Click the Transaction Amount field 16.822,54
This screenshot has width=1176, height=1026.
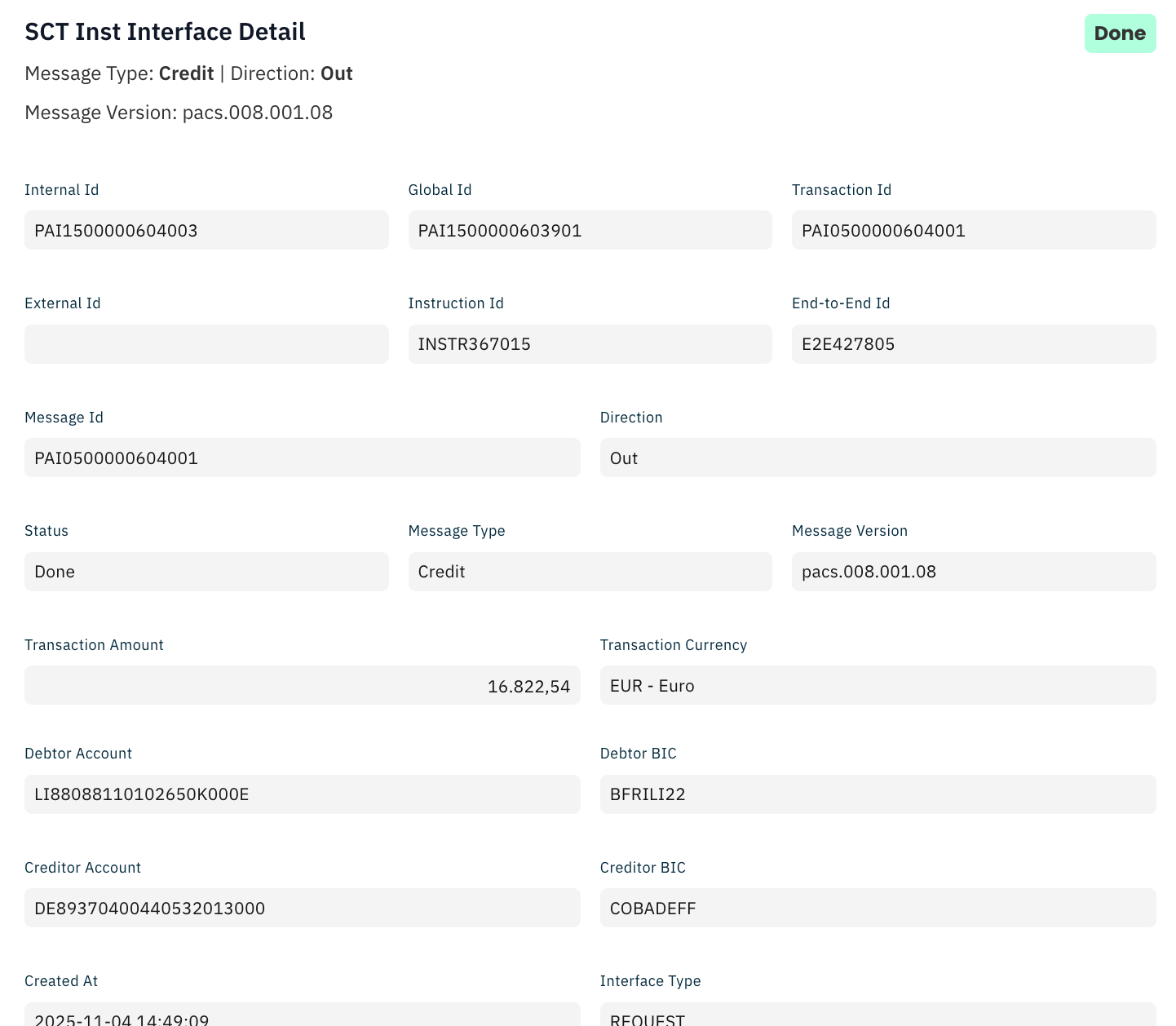pyautogui.click(x=302, y=686)
